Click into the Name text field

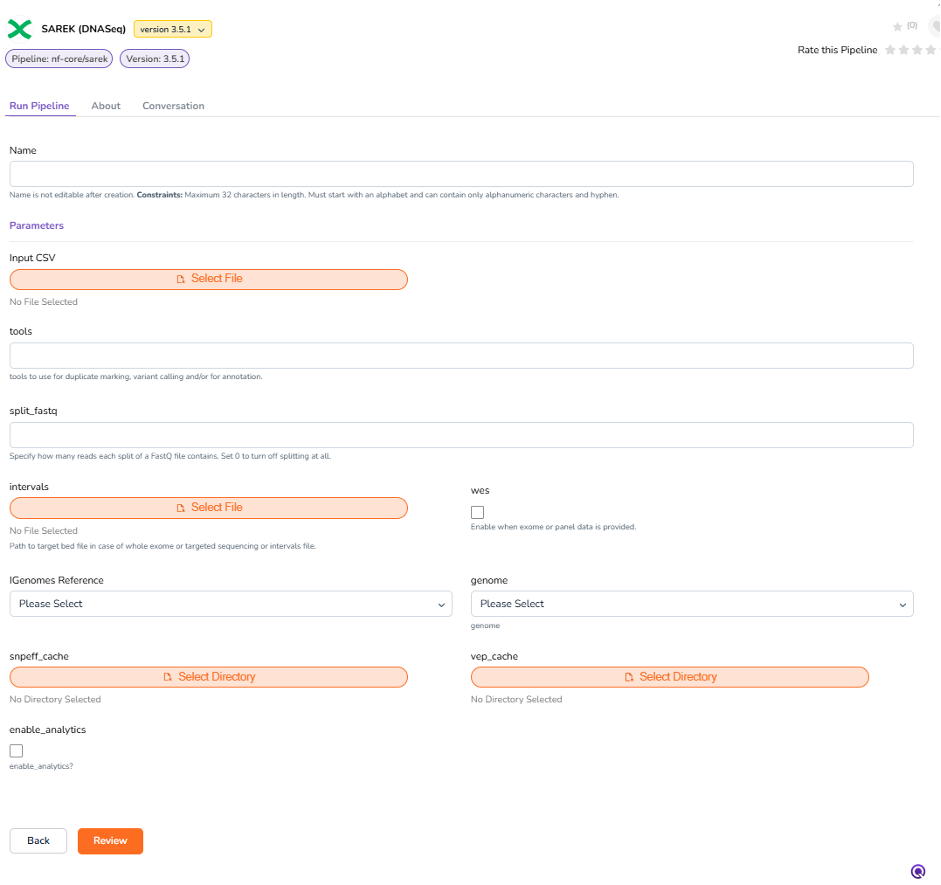[x=461, y=174]
